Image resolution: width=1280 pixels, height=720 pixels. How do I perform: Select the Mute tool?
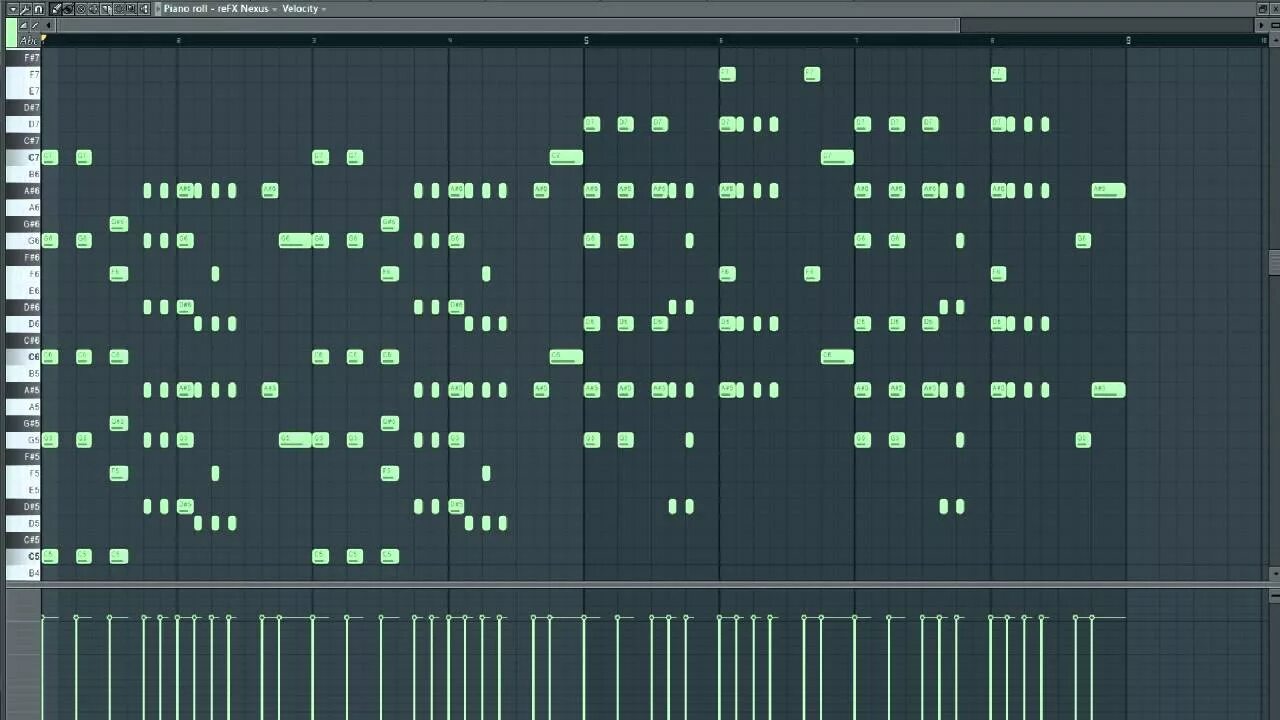pos(93,9)
